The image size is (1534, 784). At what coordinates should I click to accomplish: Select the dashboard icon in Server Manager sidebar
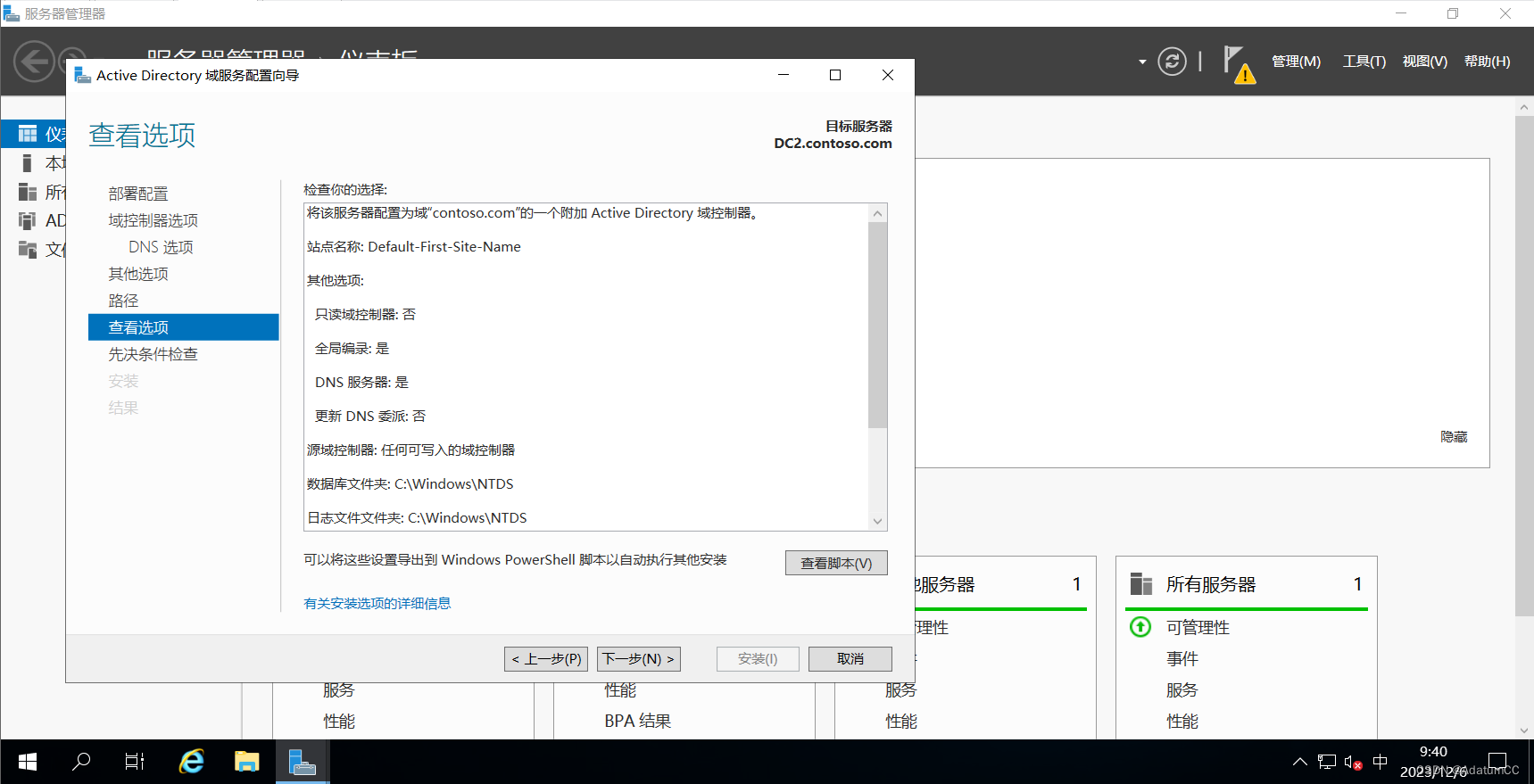(x=28, y=134)
